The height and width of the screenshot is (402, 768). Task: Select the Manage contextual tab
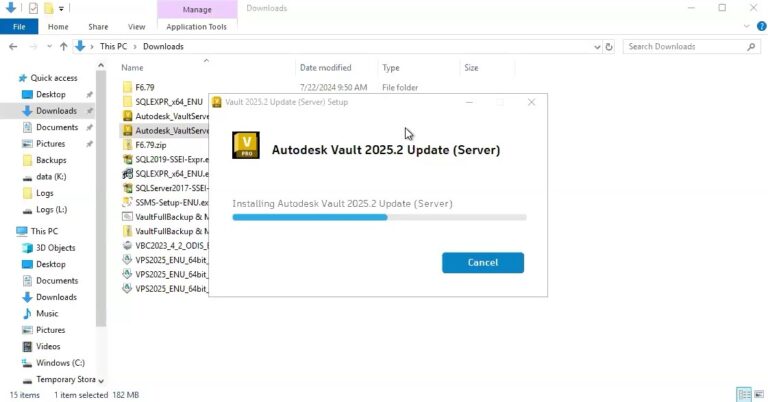coord(197,9)
